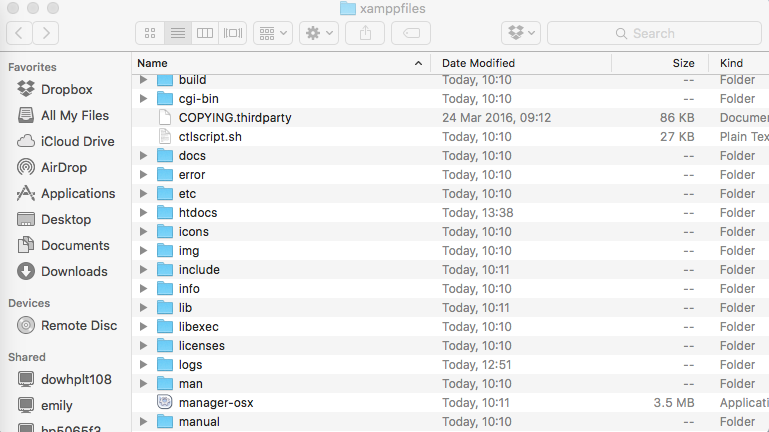
Task: Select the "libexec" row name
Action: (199, 327)
